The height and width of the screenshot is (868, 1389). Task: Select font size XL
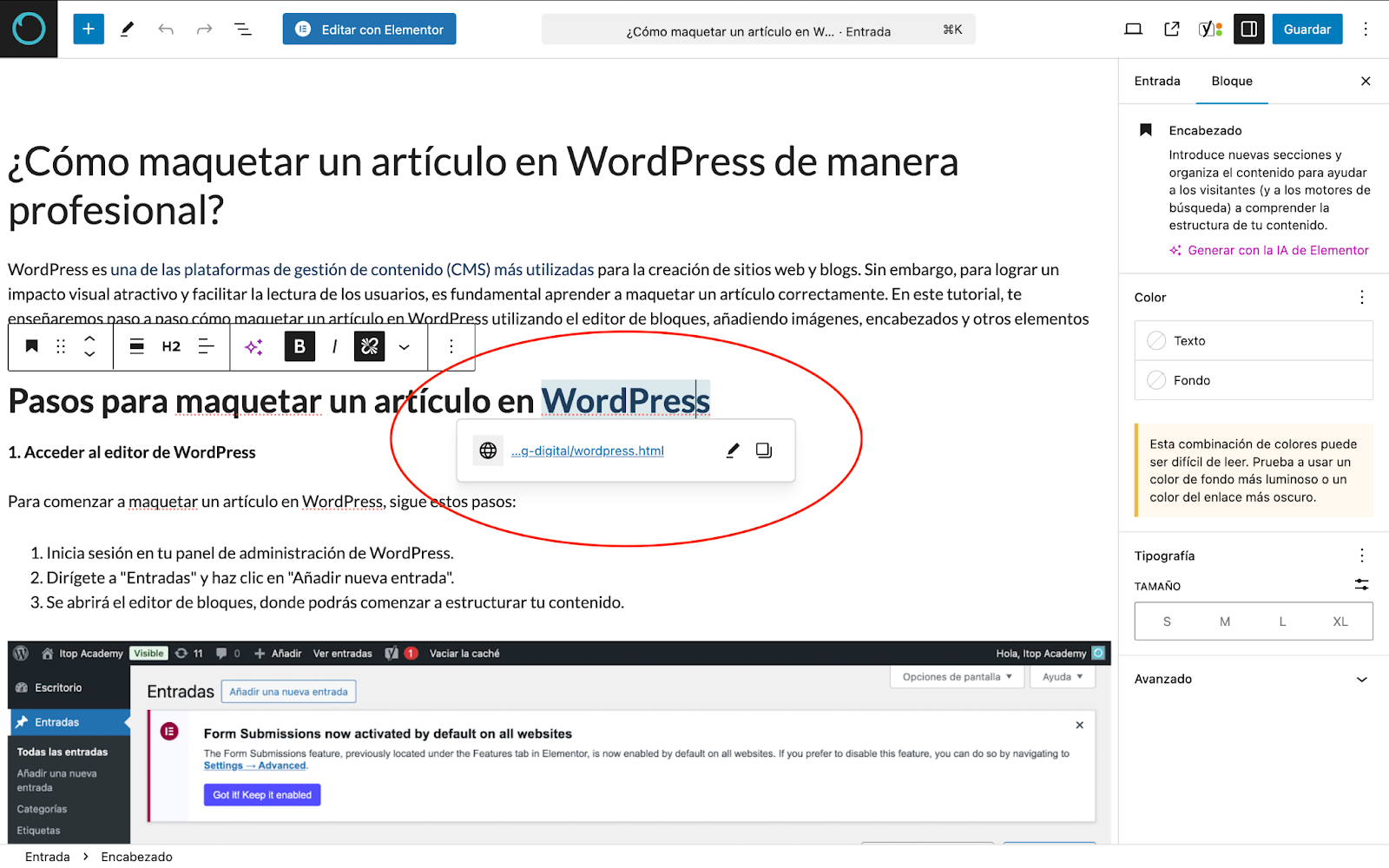(x=1340, y=621)
